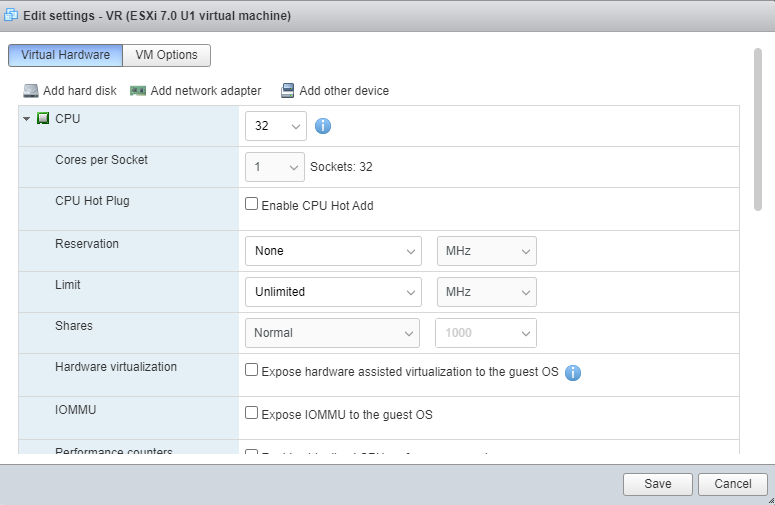This screenshot has height=505, width=775.
Task: Open the Limit dropdown showing Unlimited
Action: (x=333, y=292)
